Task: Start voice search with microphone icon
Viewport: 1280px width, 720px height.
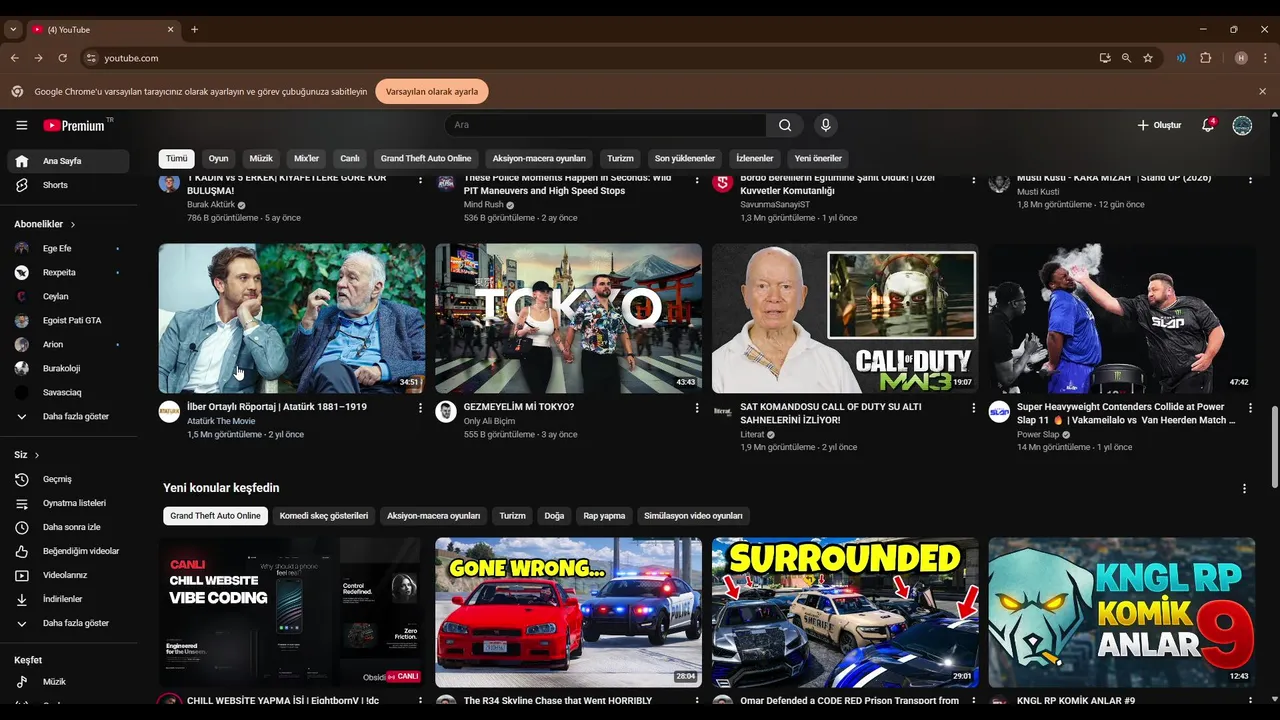Action: tap(825, 125)
